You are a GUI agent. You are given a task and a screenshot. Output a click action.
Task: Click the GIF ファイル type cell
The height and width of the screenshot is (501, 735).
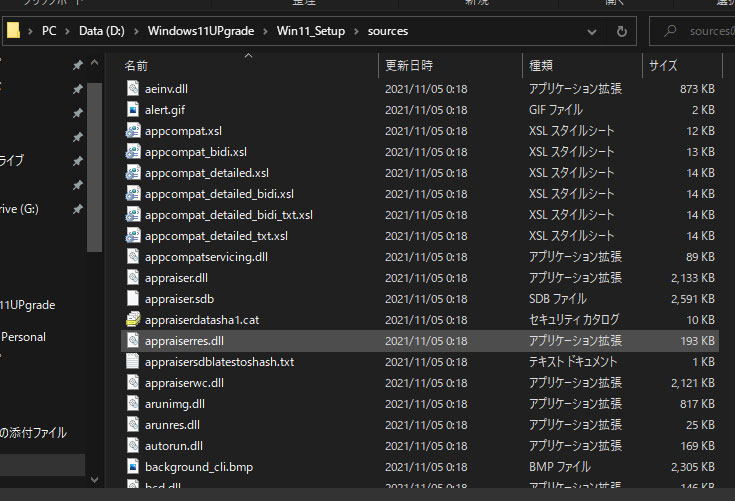click(556, 110)
